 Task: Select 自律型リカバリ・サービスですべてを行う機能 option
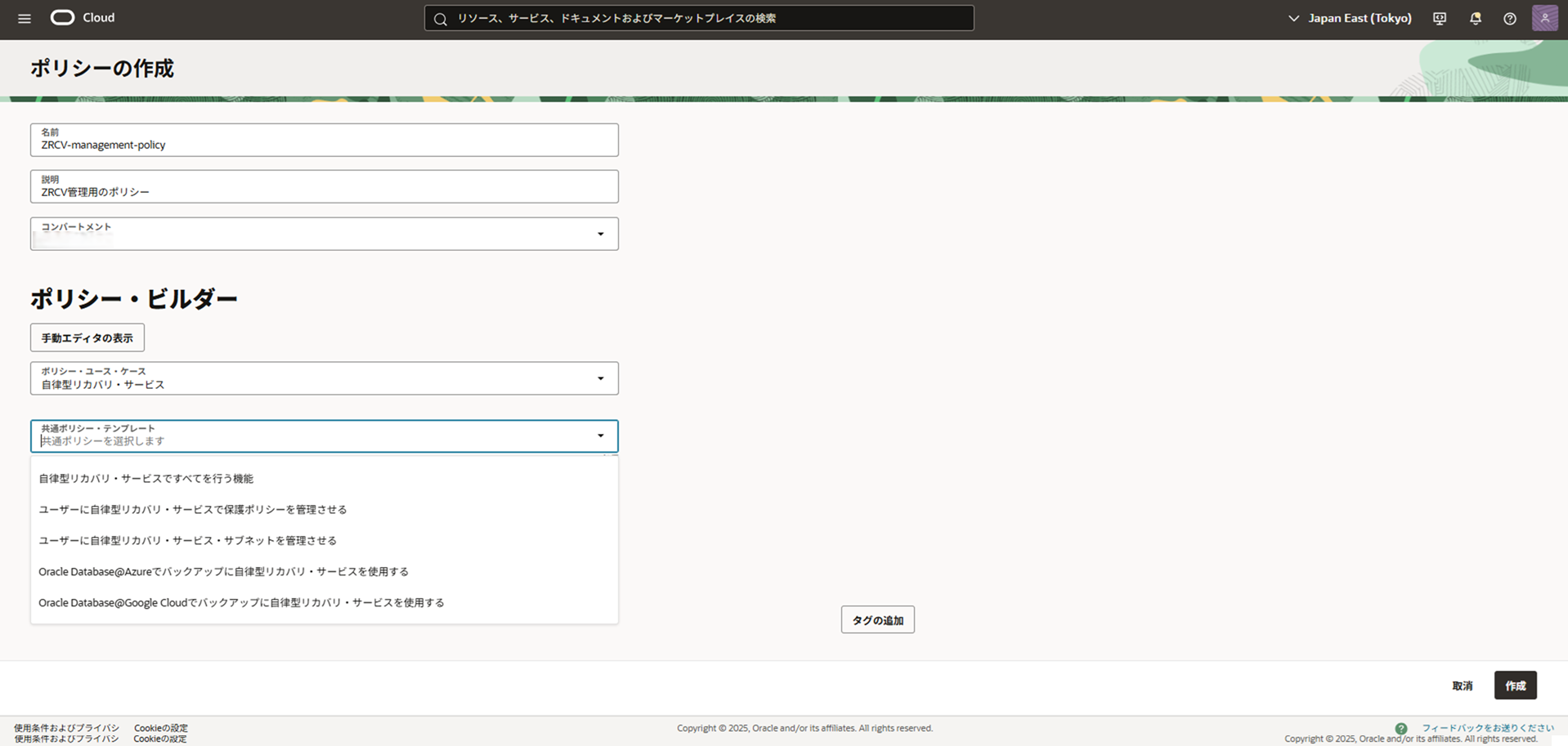(146, 479)
